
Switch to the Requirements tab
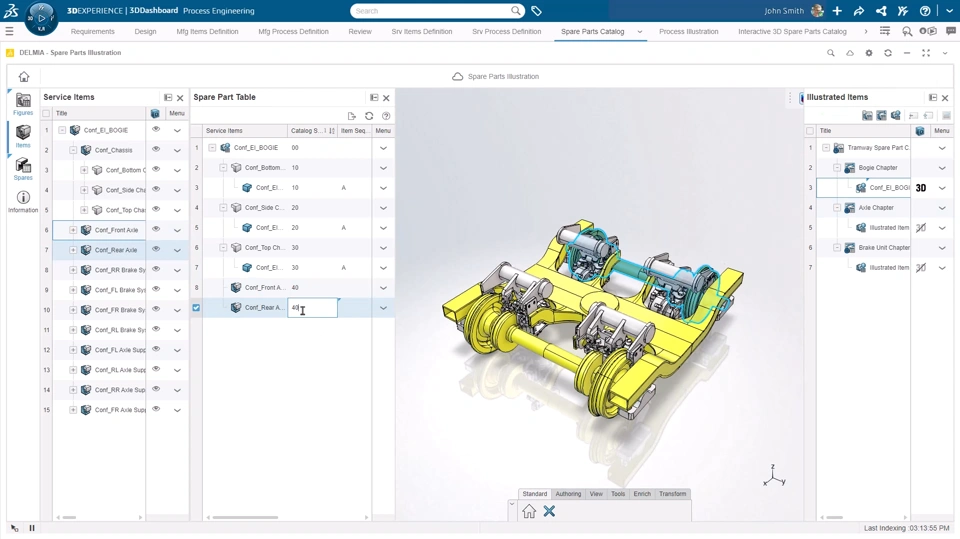coord(92,31)
